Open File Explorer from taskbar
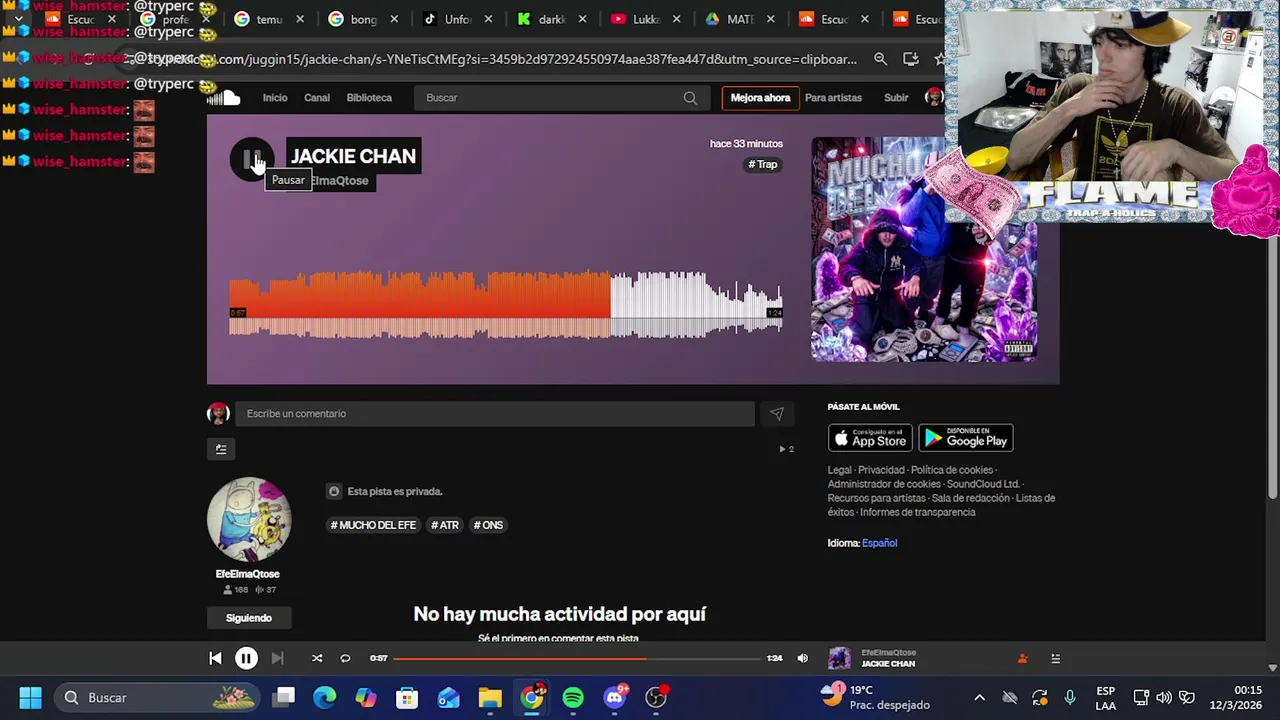 click(489, 697)
